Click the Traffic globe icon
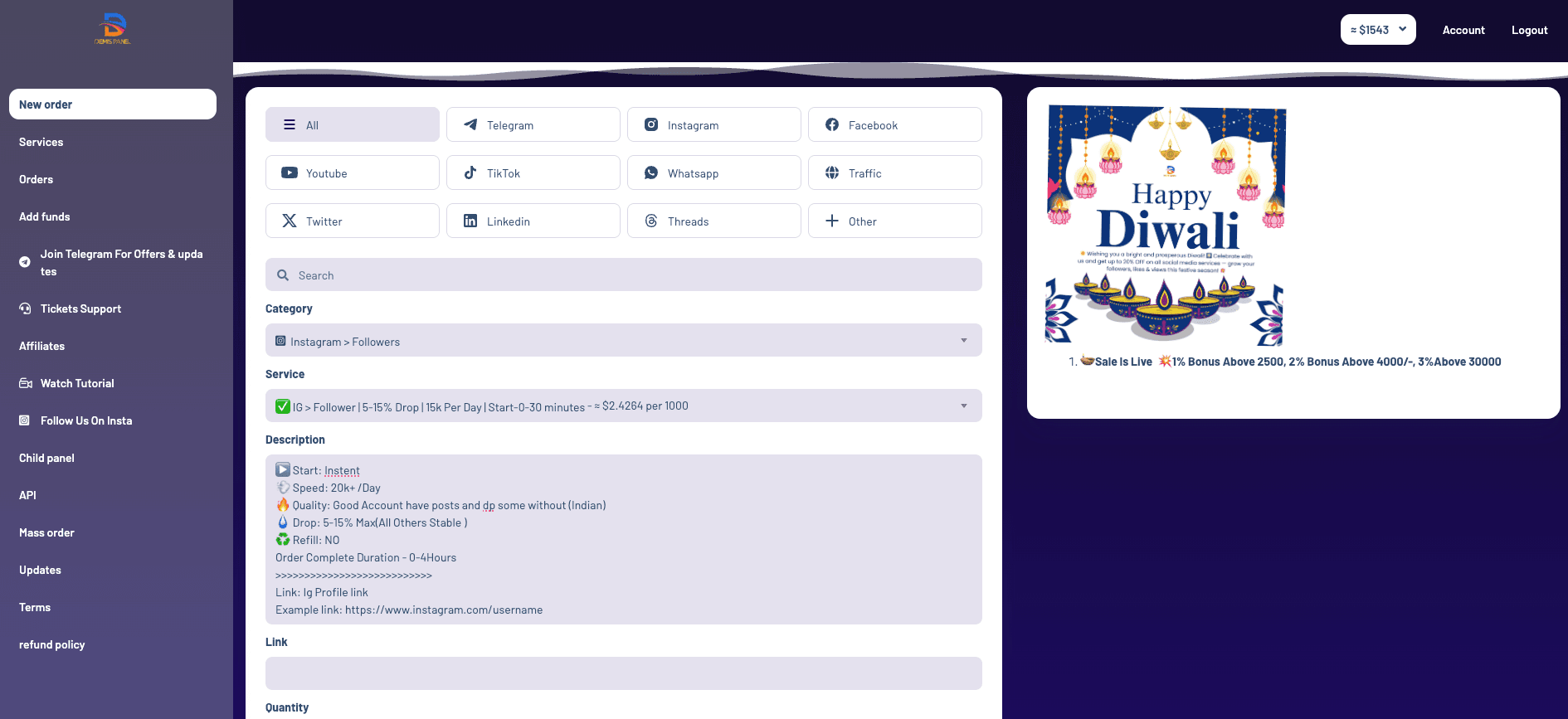The image size is (1568, 719). [832, 173]
